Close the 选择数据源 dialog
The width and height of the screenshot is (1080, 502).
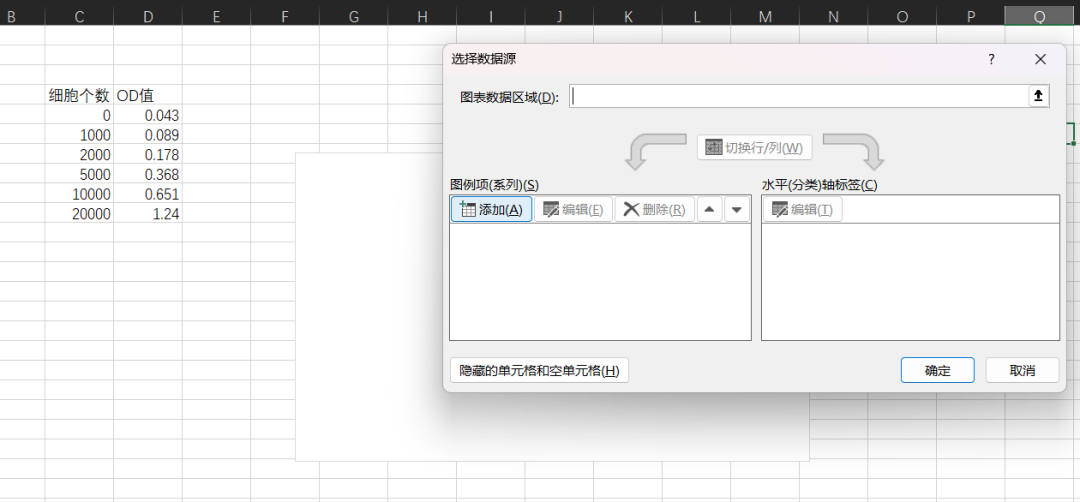(1040, 59)
